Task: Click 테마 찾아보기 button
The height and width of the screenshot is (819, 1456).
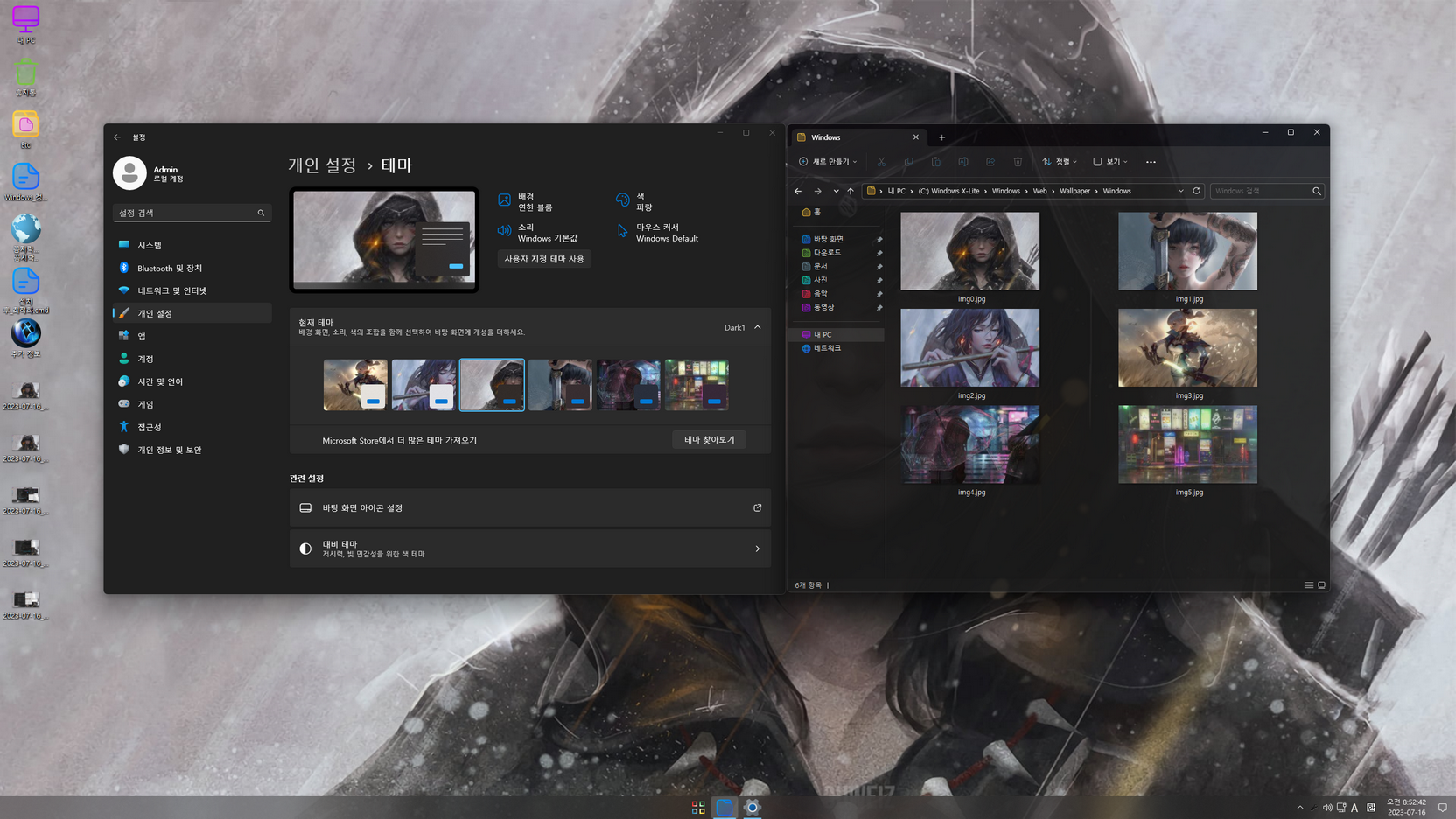Action: coord(710,440)
